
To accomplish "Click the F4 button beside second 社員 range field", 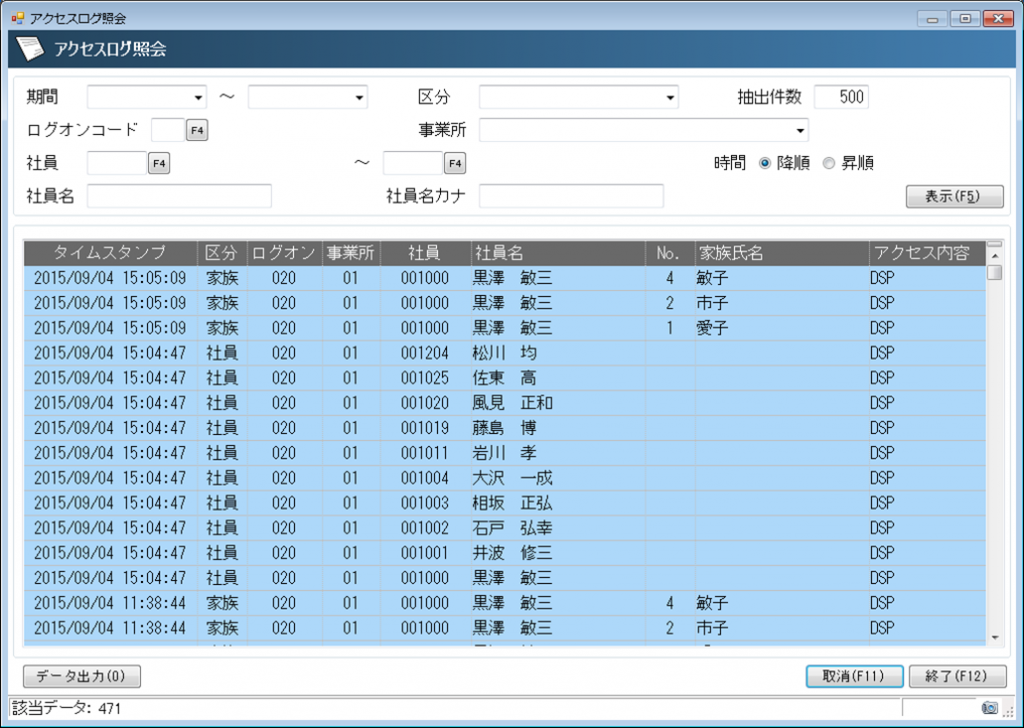I will pos(455,163).
